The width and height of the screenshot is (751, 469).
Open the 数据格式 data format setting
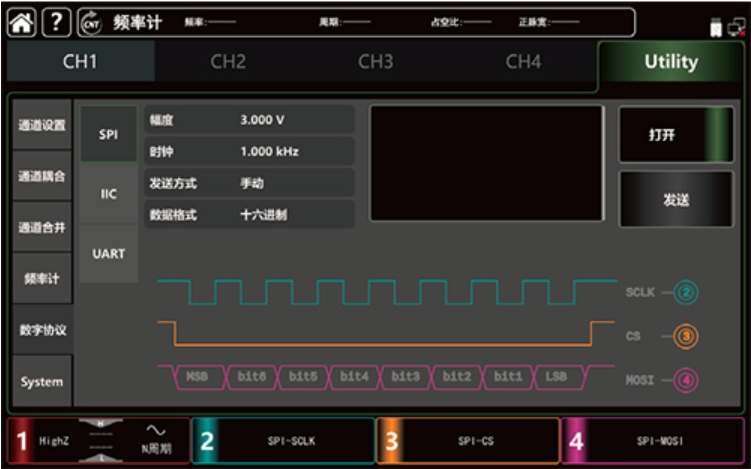249,214
